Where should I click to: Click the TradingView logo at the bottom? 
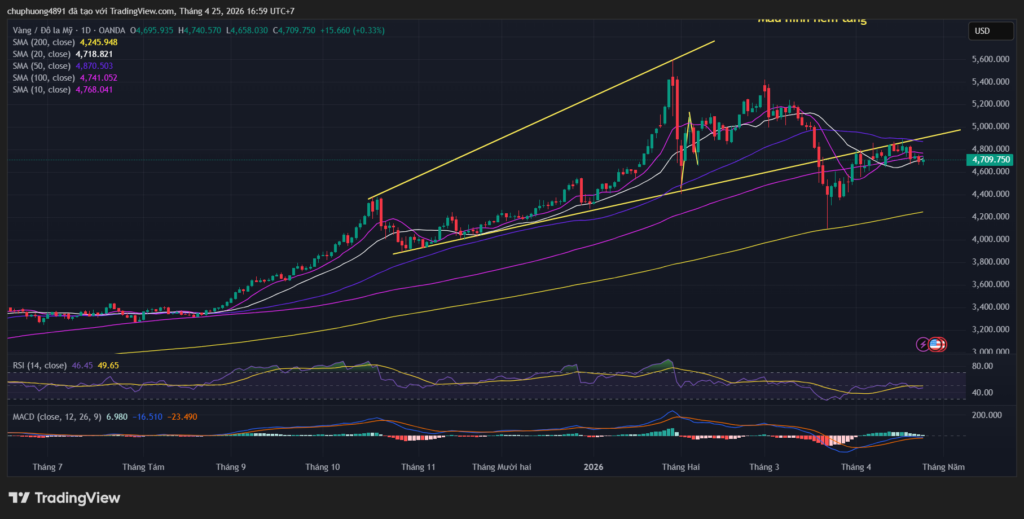tap(64, 498)
